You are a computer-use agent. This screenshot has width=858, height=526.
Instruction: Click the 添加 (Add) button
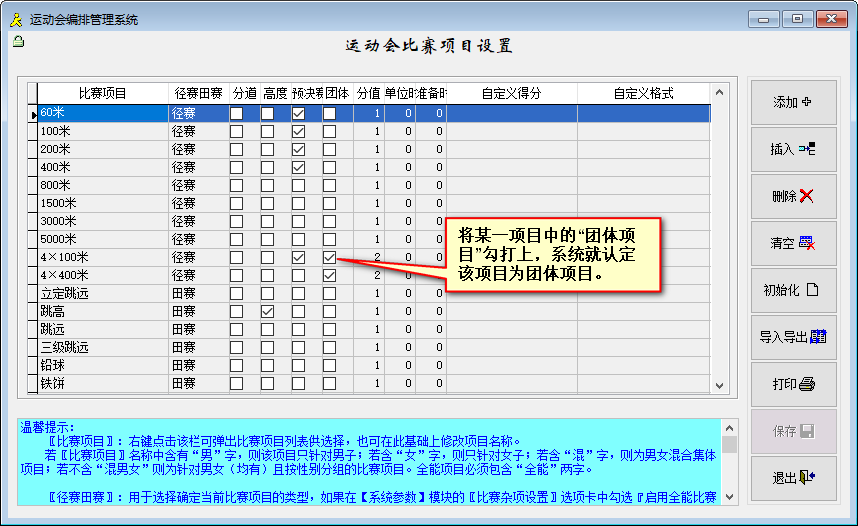click(793, 102)
